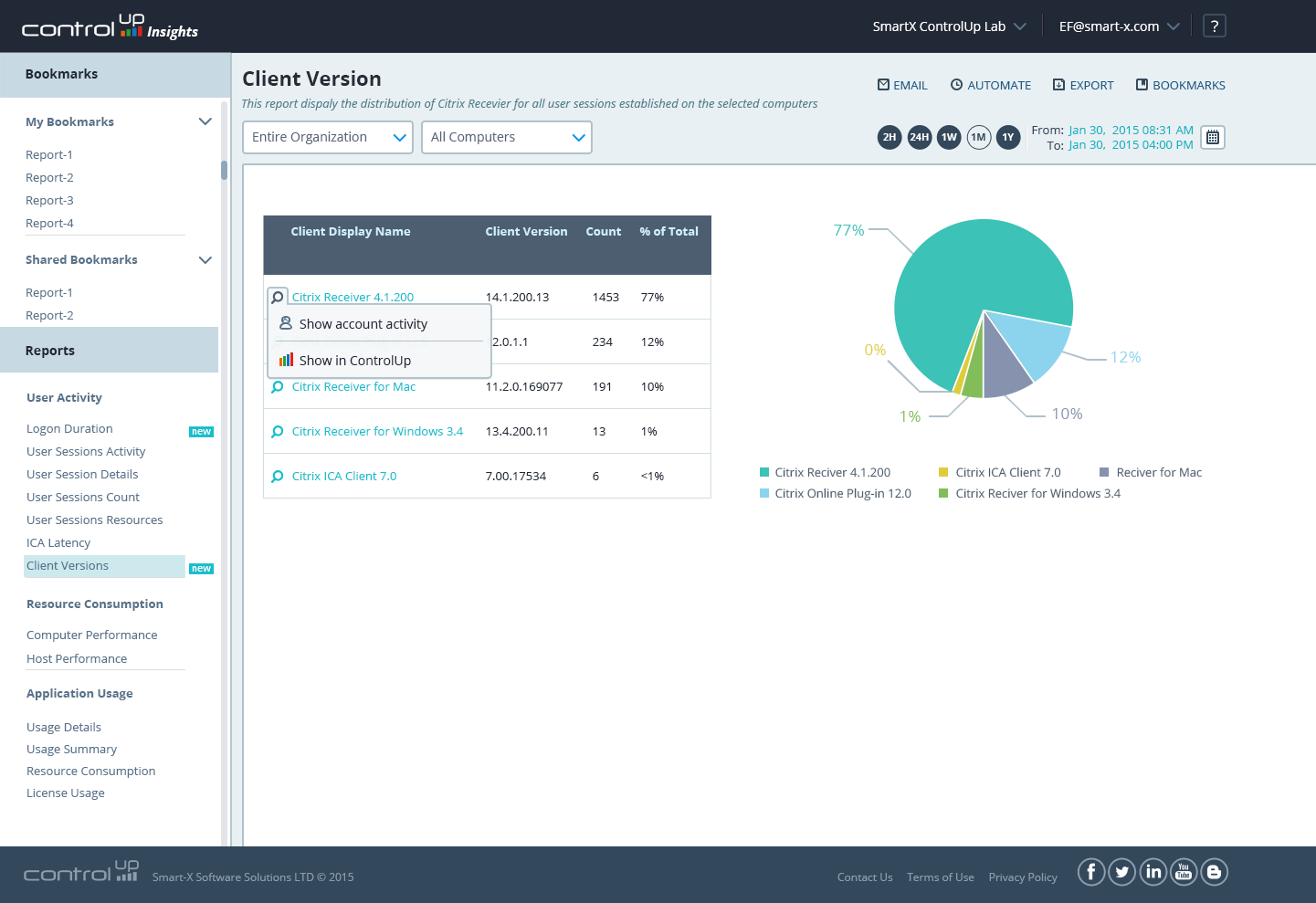
Task: Sort by % of Total column header
Action: (x=669, y=232)
